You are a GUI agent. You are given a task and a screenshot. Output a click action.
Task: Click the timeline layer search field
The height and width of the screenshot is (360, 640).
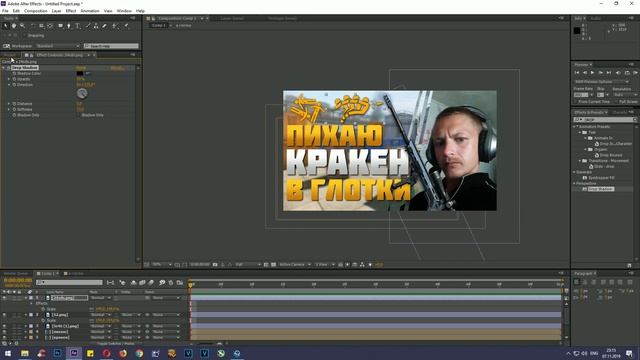point(69,282)
